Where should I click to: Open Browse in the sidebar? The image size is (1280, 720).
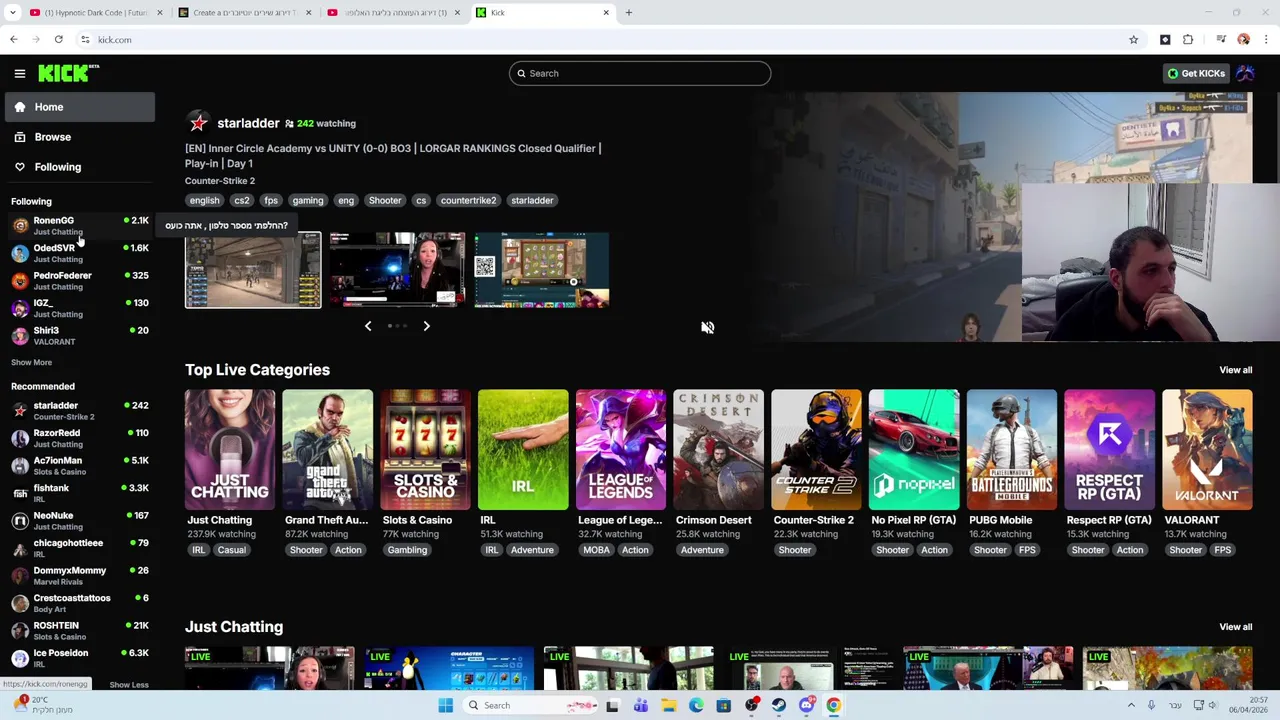pos(79,137)
